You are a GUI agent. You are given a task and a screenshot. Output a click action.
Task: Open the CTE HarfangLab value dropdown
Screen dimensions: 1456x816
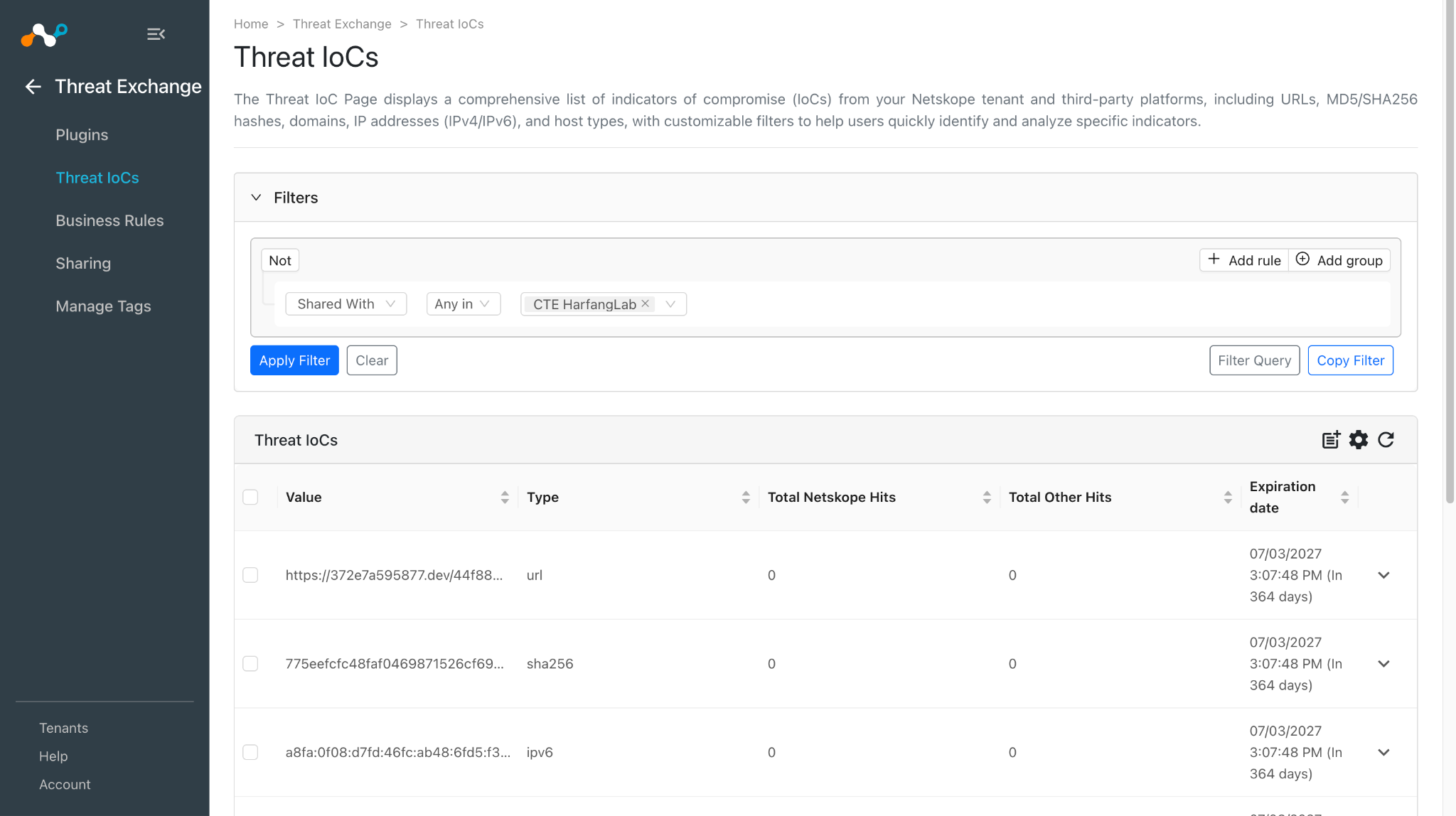670,304
